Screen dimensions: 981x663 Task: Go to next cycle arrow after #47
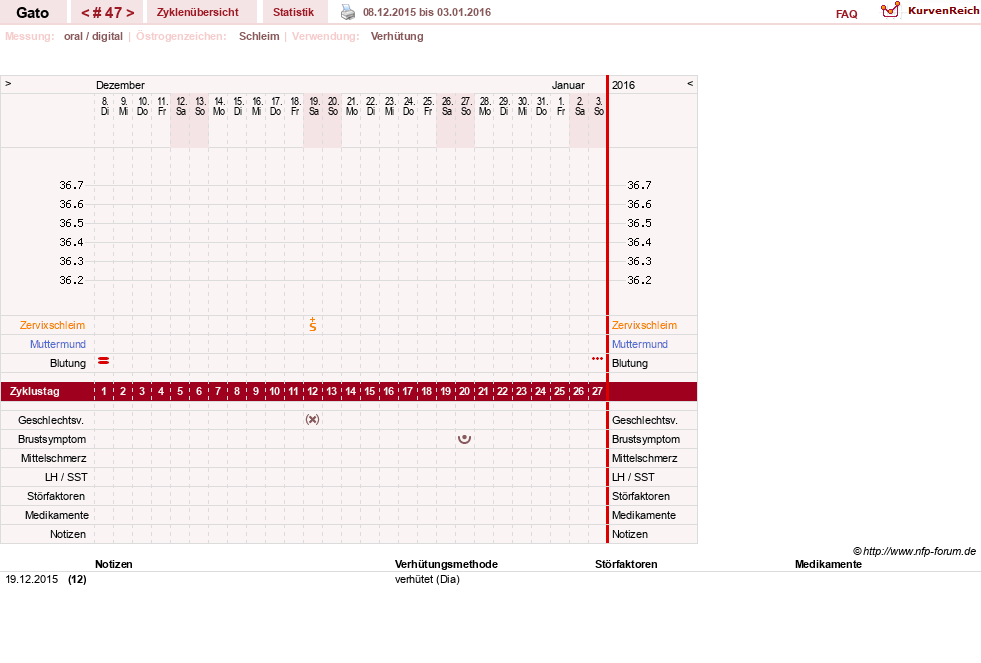130,13
